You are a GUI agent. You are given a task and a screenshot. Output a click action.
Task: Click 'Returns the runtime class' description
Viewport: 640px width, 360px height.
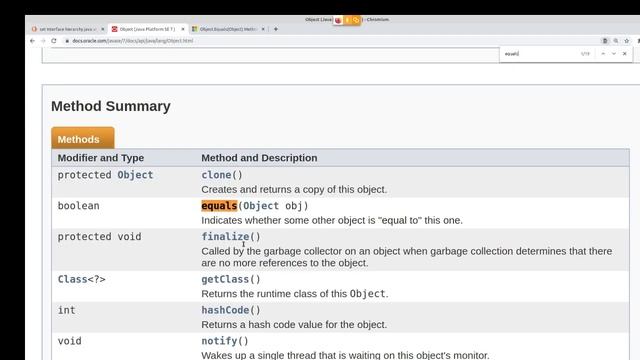[x=295, y=293]
